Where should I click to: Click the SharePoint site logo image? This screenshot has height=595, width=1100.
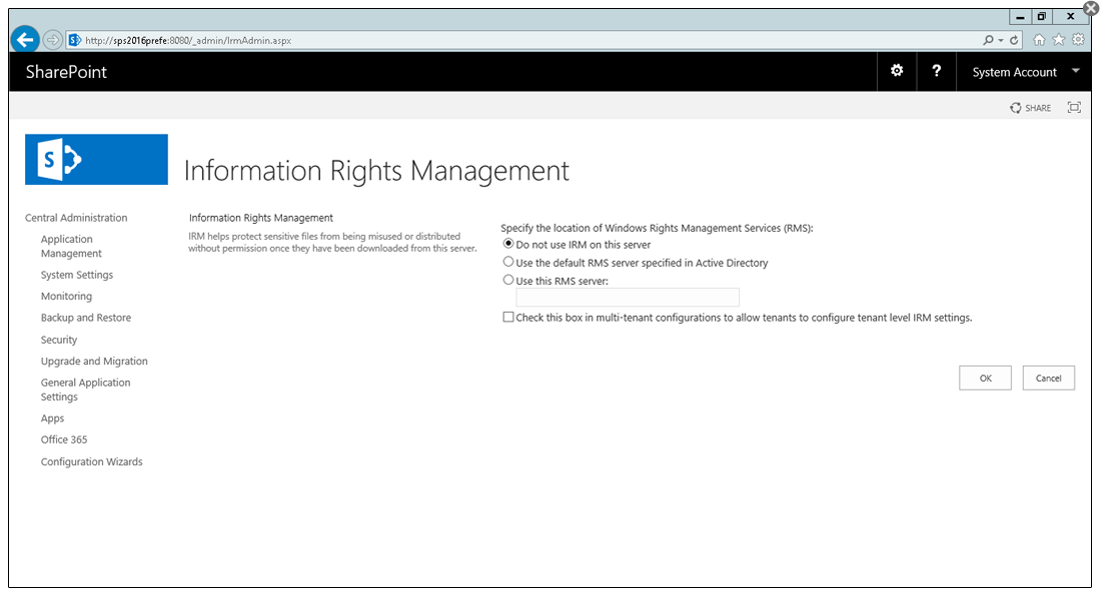click(x=96, y=159)
